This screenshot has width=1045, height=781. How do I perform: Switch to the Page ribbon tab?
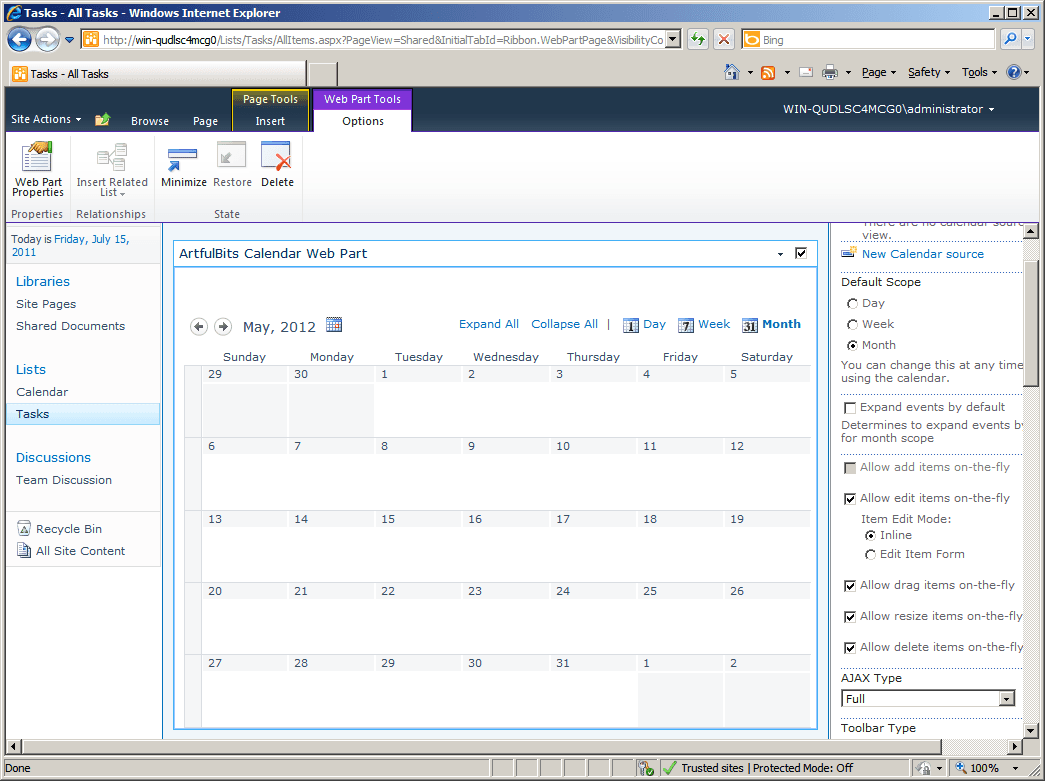(205, 121)
